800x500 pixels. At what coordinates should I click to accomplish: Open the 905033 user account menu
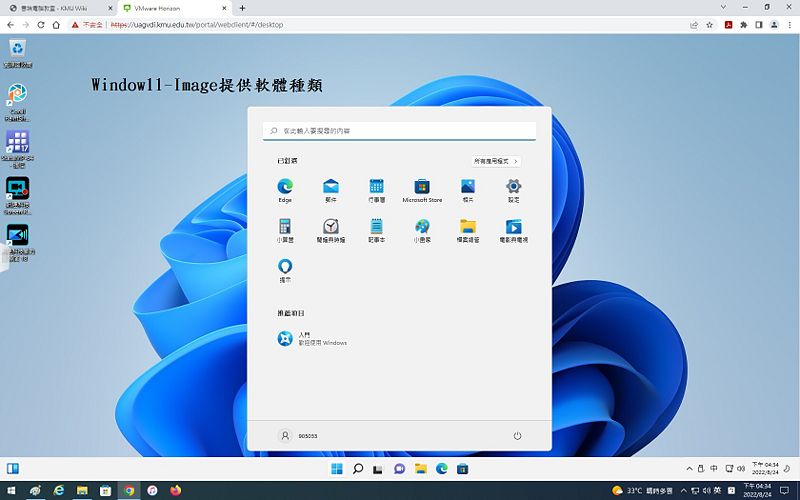click(x=298, y=436)
